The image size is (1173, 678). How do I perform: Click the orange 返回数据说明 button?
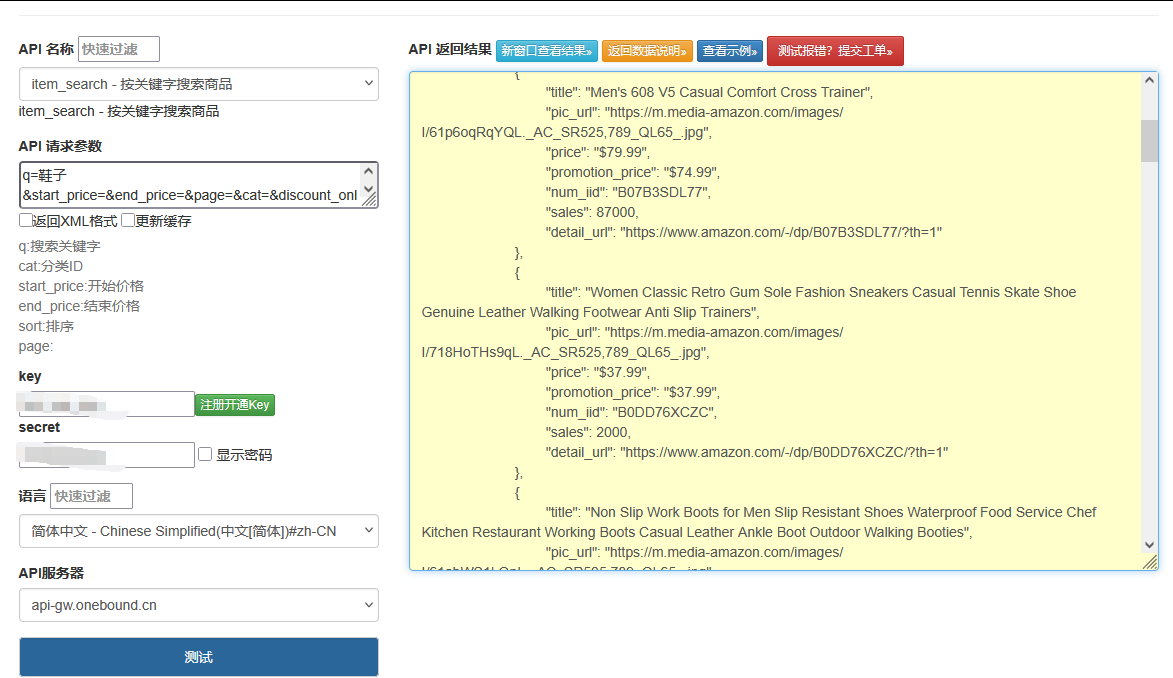click(647, 51)
